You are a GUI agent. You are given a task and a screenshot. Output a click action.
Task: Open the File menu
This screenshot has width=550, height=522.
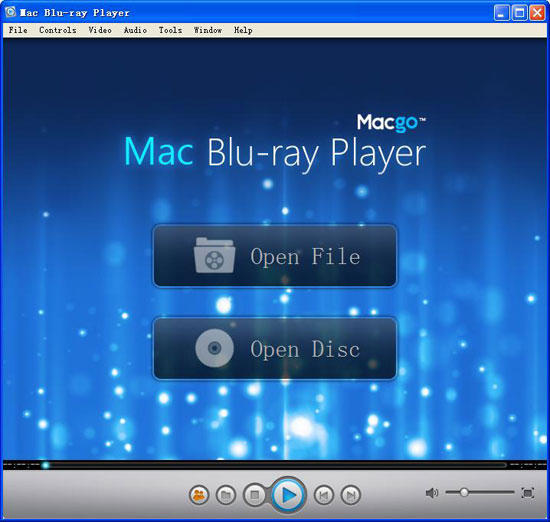pyautogui.click(x=18, y=30)
